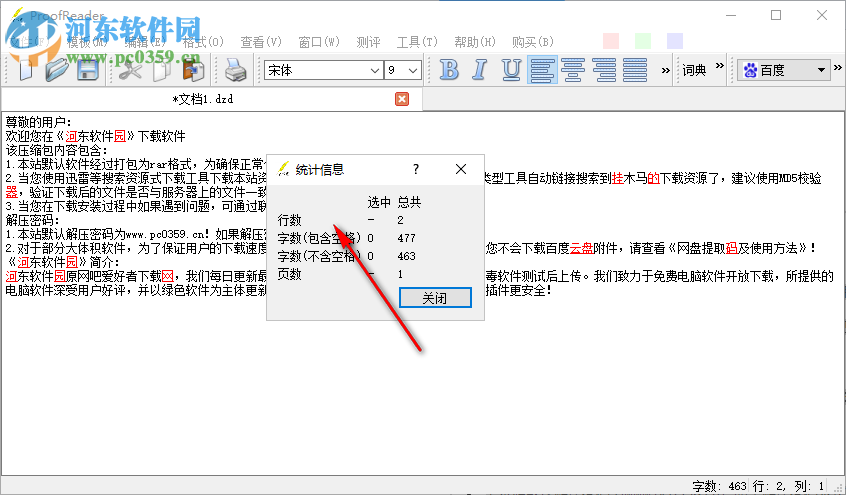
Task: Center align the text
Action: tap(573, 70)
